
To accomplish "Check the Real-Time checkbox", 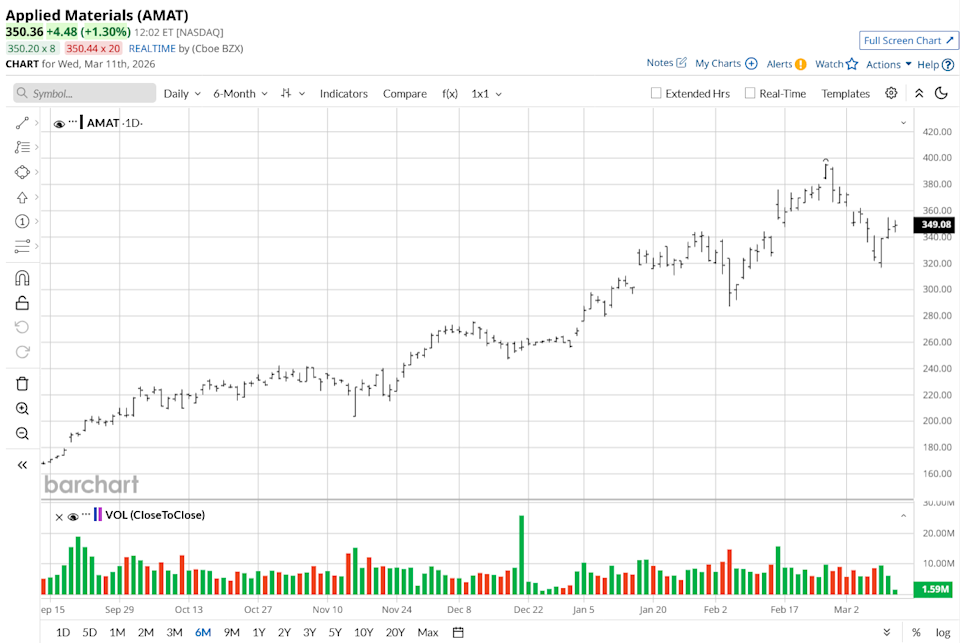I will coord(750,93).
